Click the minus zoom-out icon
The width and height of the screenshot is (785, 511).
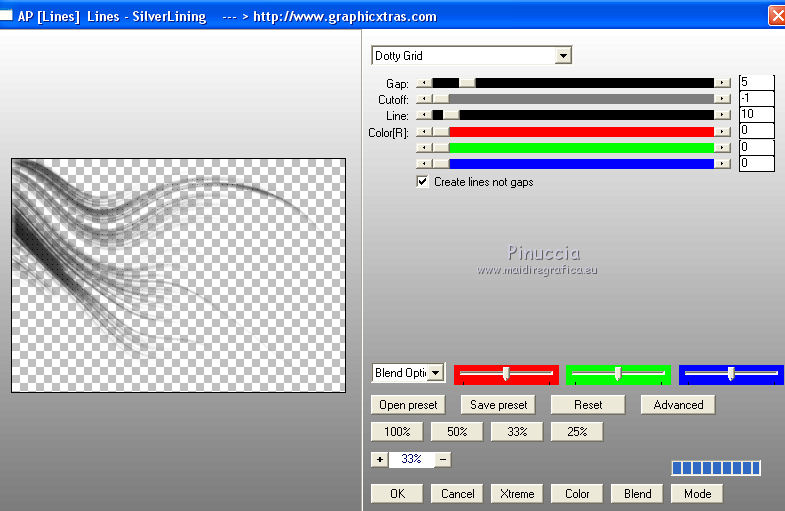[x=443, y=459]
